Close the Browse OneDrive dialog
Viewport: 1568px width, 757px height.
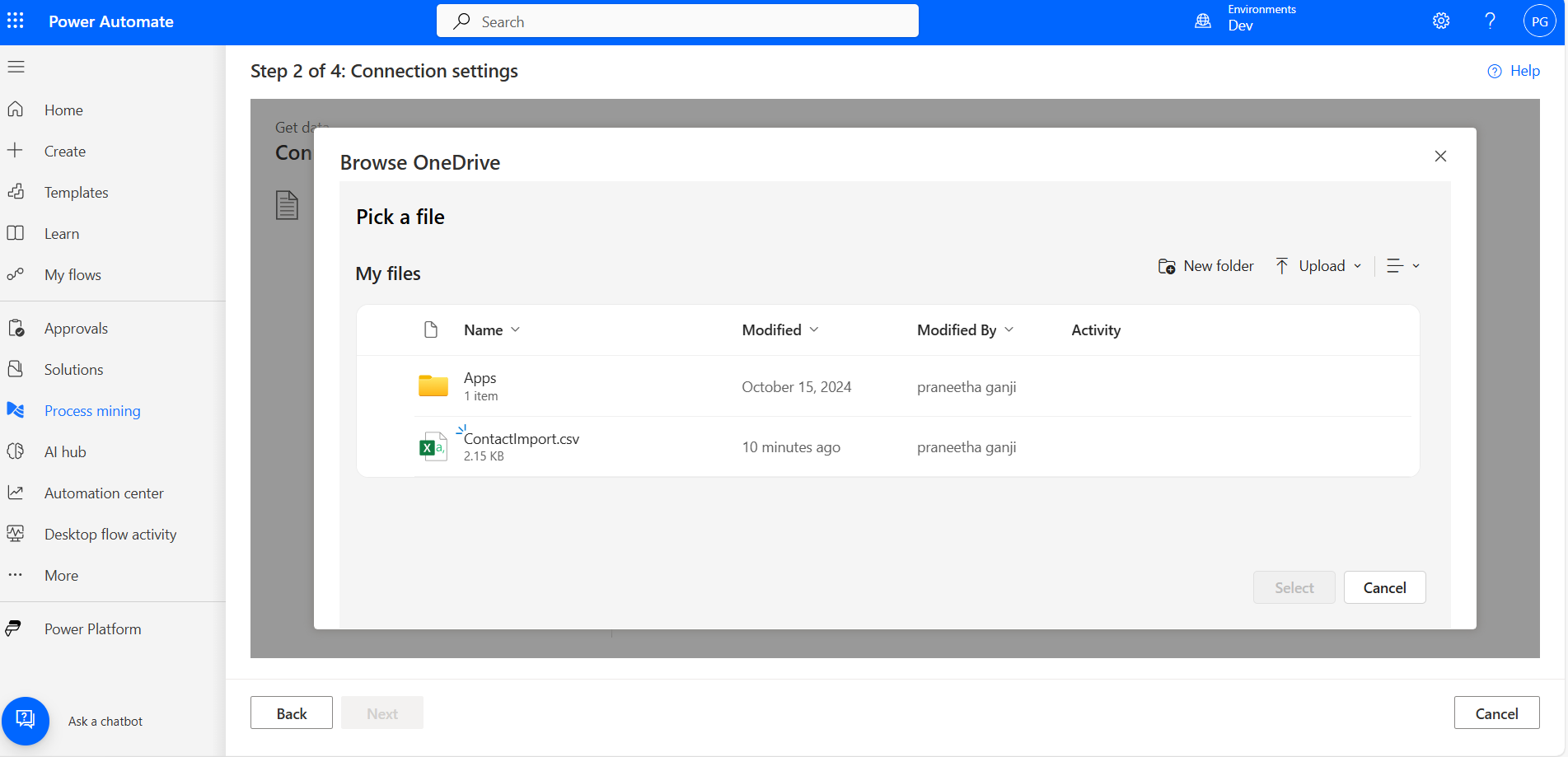pyautogui.click(x=1440, y=157)
